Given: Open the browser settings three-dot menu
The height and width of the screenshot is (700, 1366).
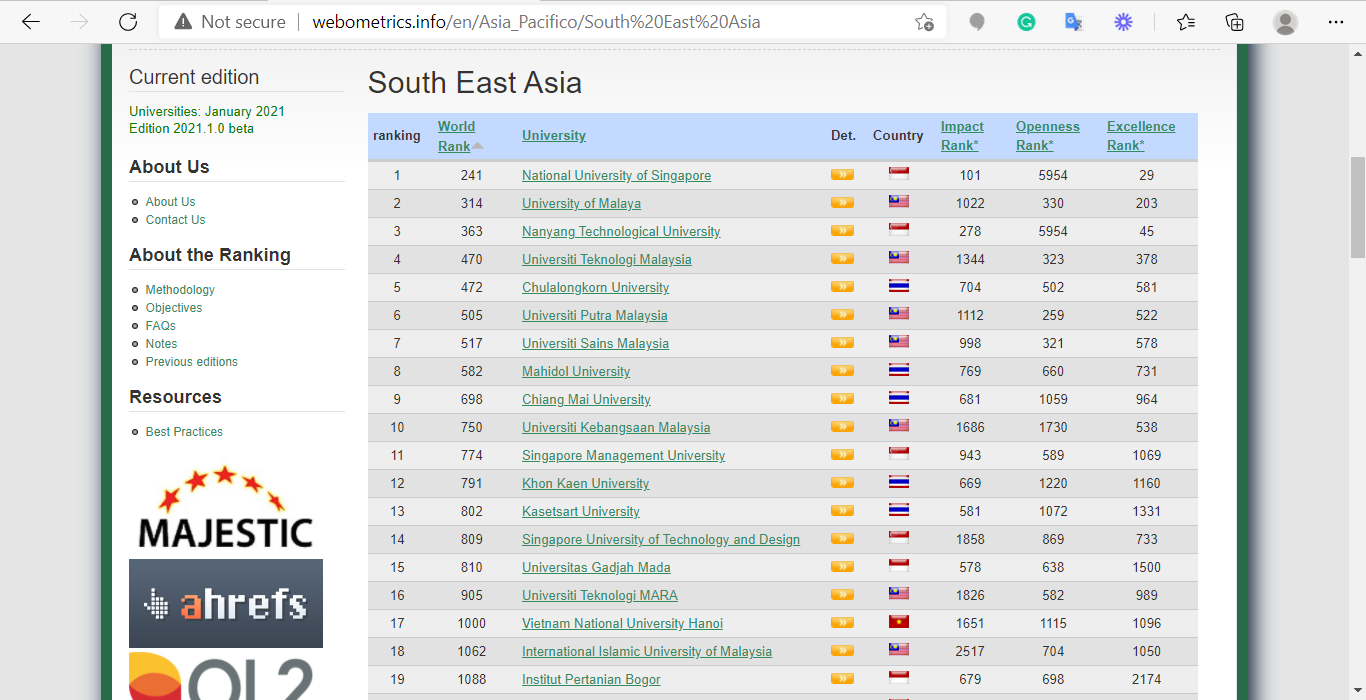Looking at the screenshot, I should tap(1337, 21).
